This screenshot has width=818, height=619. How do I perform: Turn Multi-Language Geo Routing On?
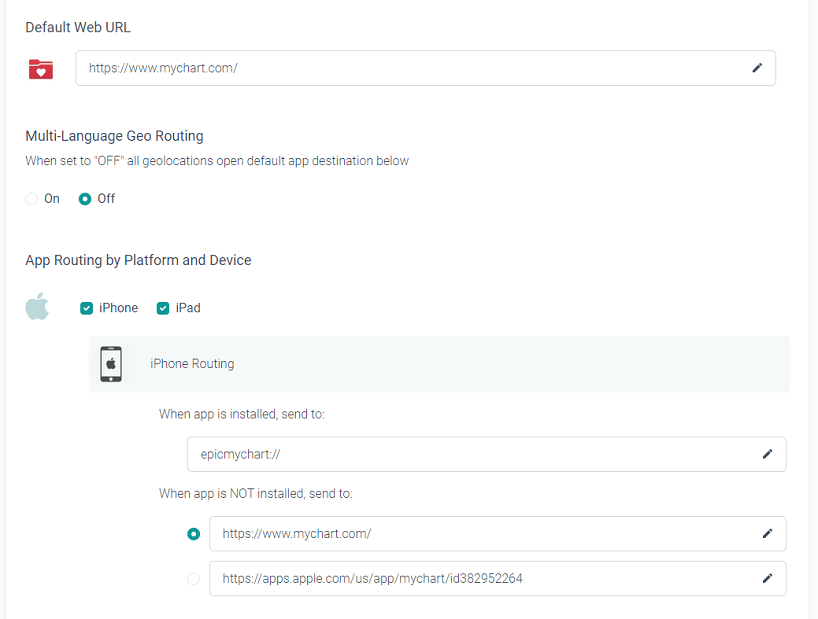(x=32, y=199)
